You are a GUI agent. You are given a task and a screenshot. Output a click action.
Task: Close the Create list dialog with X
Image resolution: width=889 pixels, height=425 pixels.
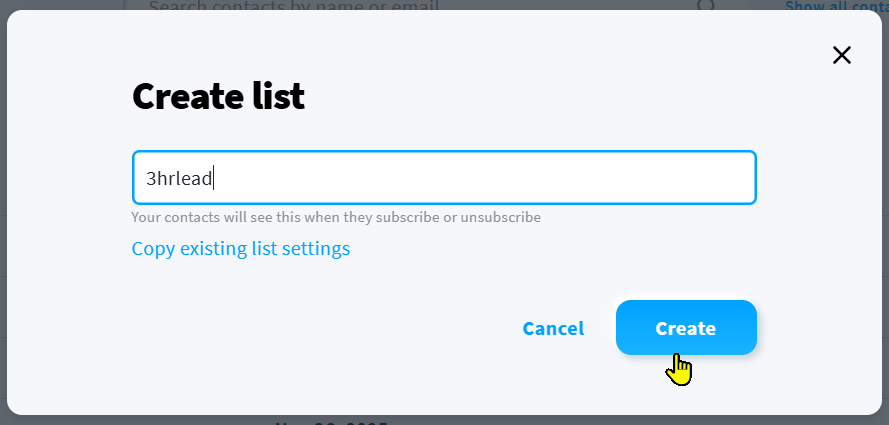tap(842, 55)
